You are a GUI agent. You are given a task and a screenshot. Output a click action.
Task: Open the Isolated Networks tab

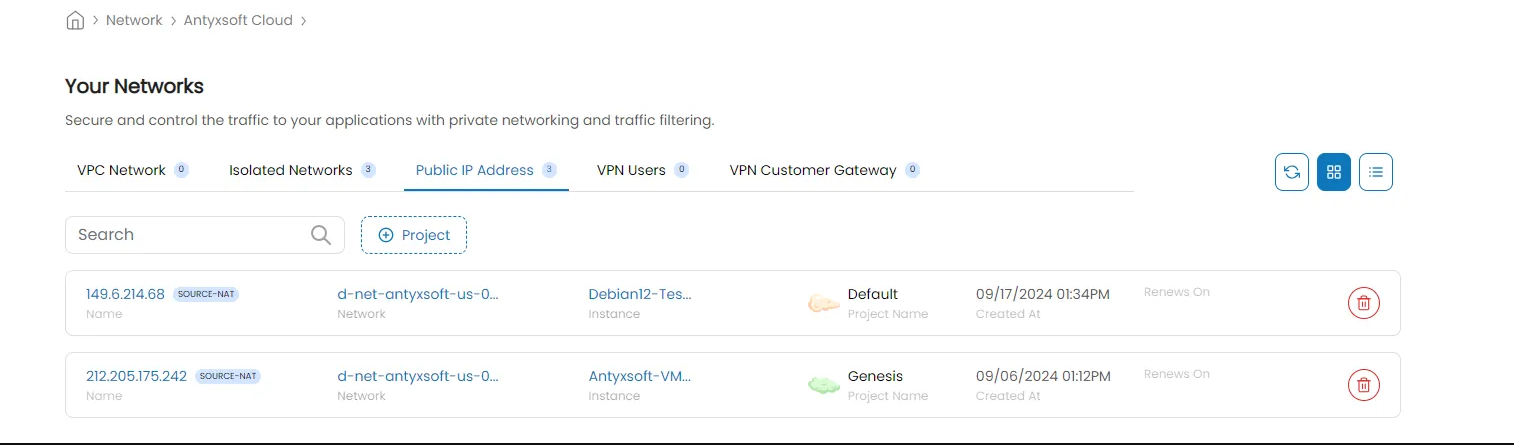point(290,170)
